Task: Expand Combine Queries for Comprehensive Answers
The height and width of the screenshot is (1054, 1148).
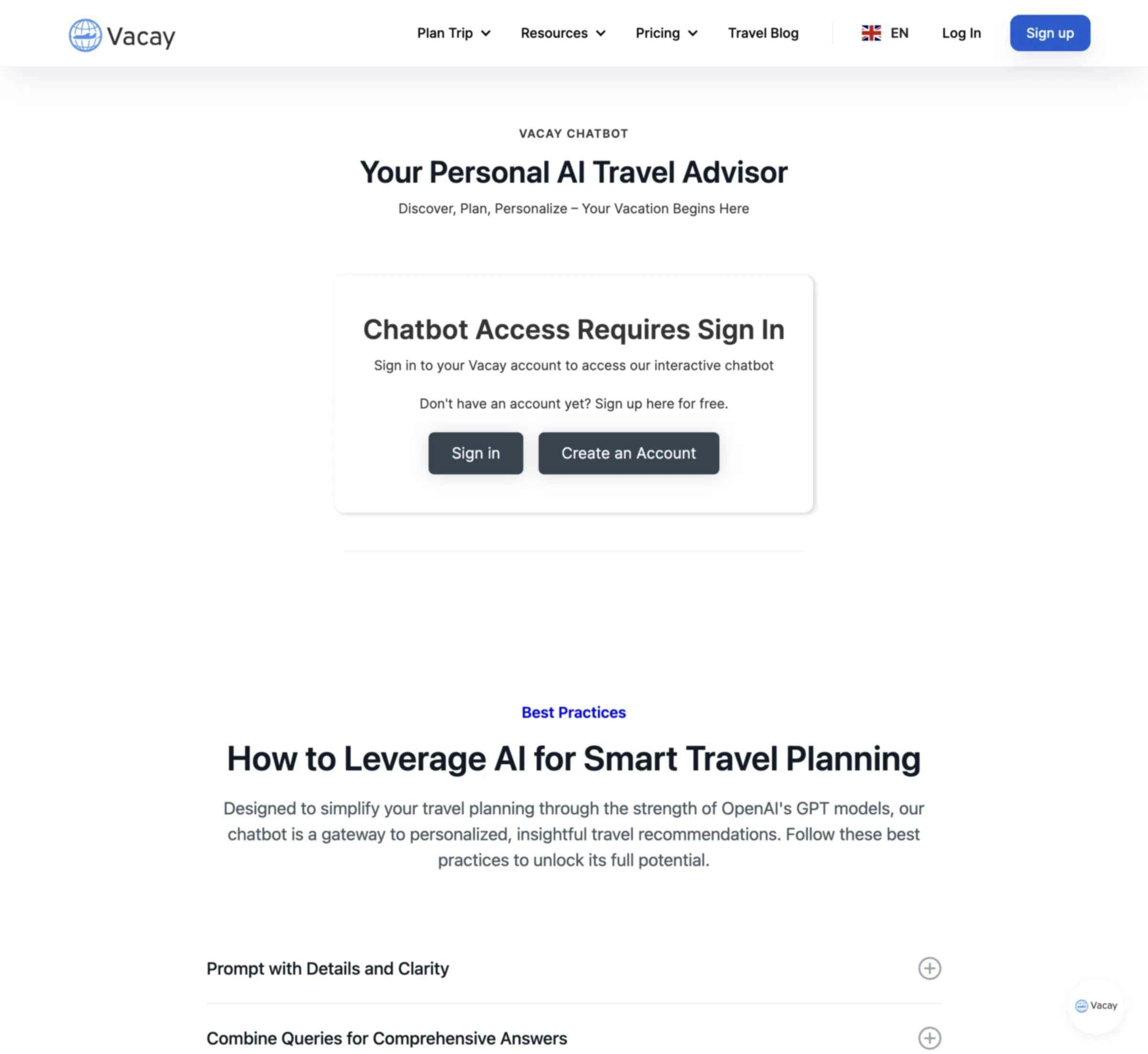Action: point(928,1037)
